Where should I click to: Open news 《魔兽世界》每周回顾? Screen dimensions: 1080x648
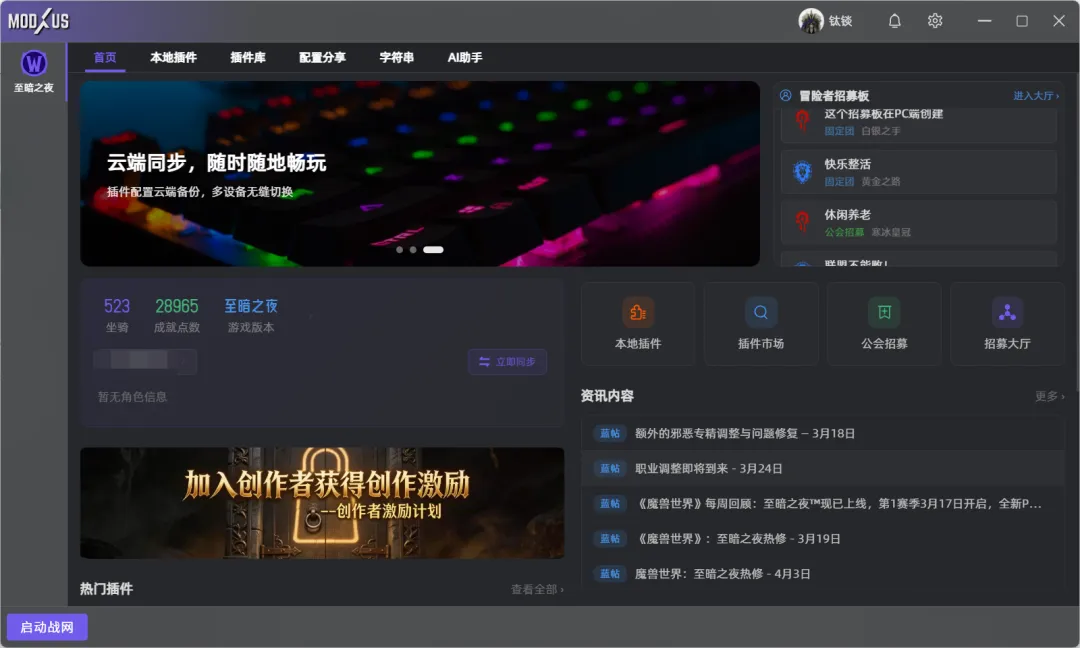click(823, 503)
